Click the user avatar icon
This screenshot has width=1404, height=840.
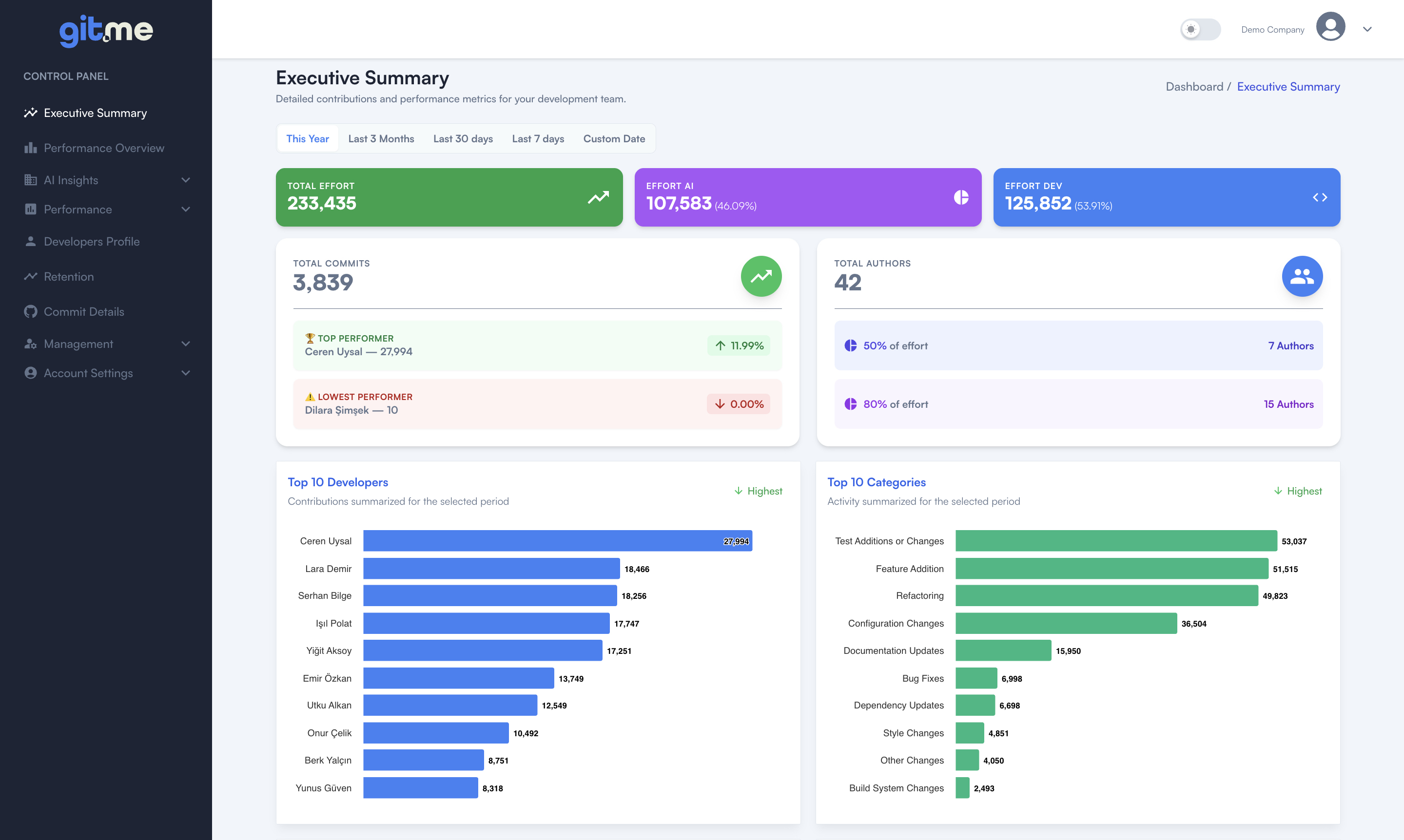(1330, 27)
